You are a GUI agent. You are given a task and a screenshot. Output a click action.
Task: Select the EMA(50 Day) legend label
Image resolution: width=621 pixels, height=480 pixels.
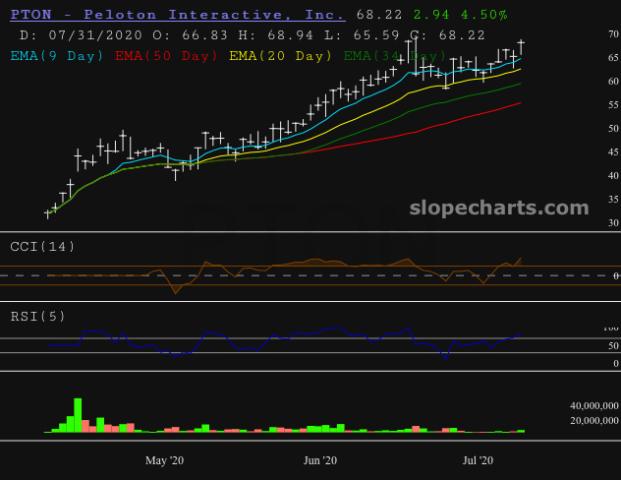pos(167,55)
